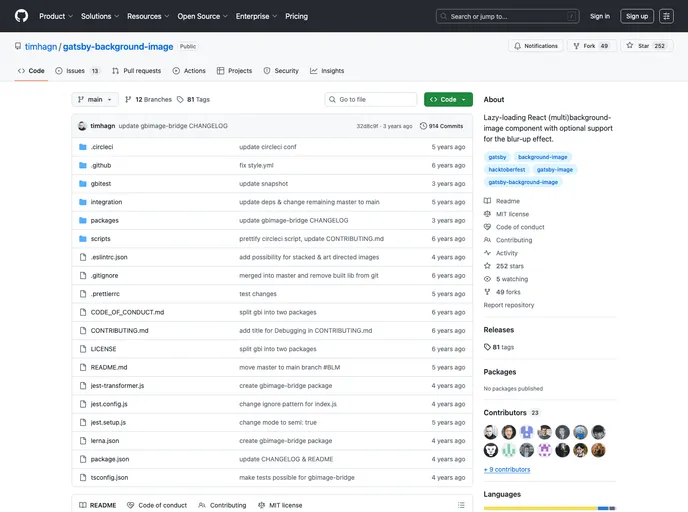
Task: Expand the Open Source menu
Action: (x=202, y=16)
